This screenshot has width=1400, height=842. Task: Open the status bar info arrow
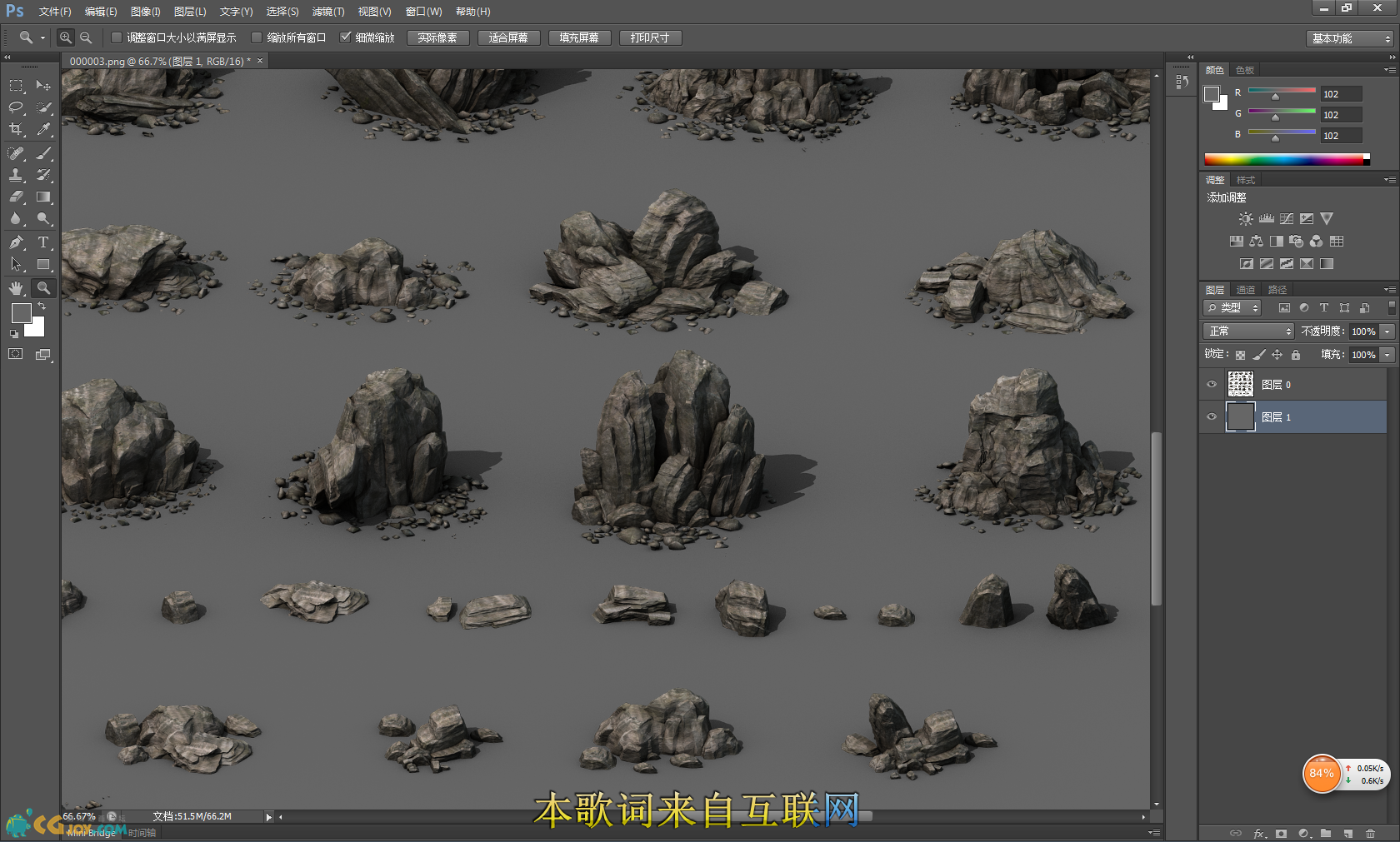pos(268,817)
